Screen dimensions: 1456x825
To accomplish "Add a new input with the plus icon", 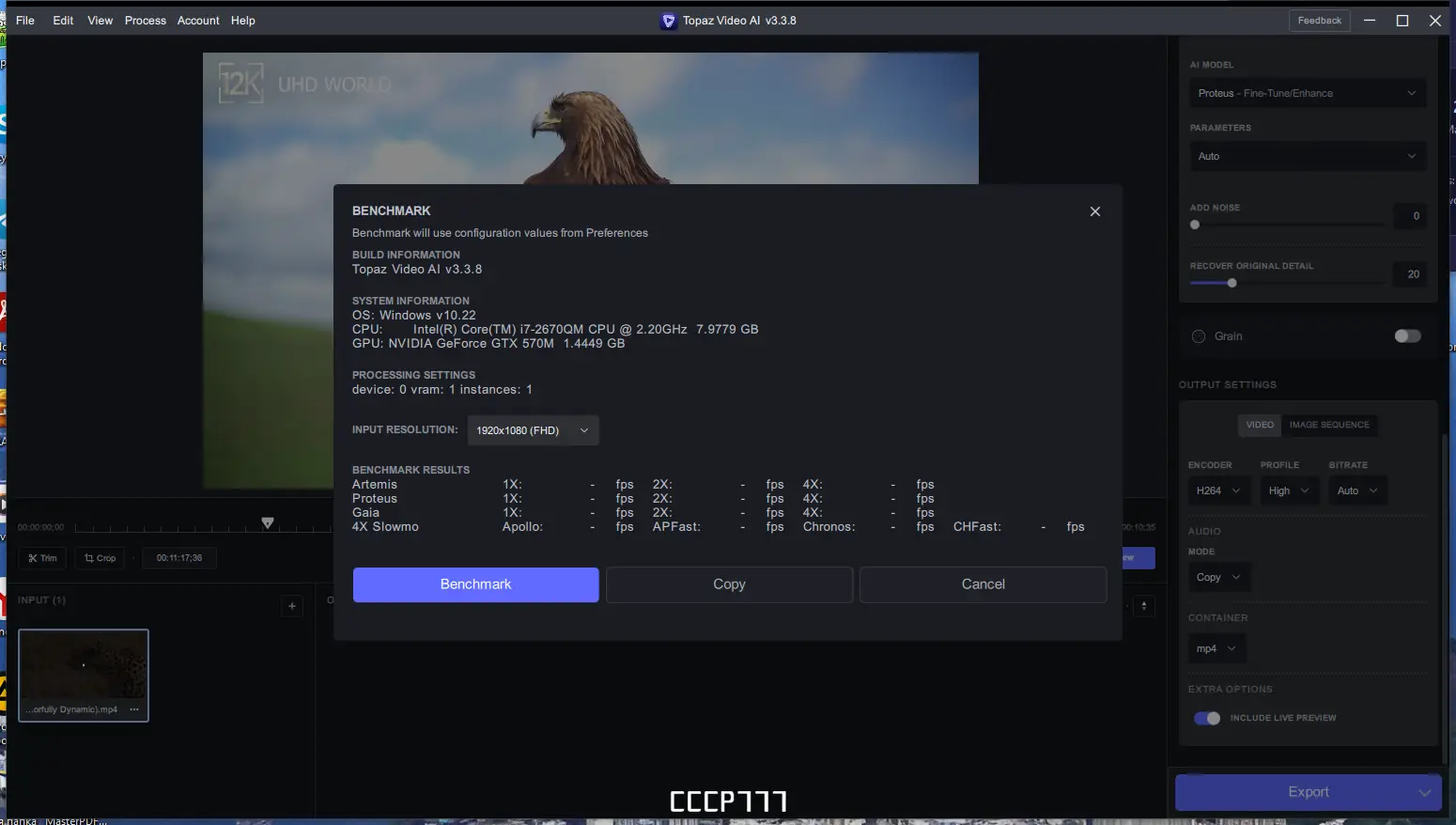I will click(x=292, y=606).
